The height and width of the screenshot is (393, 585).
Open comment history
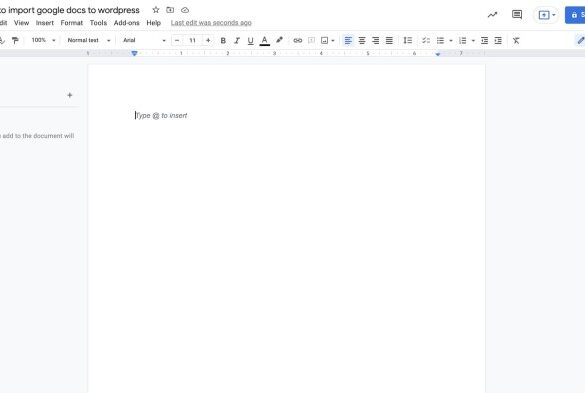tap(517, 15)
